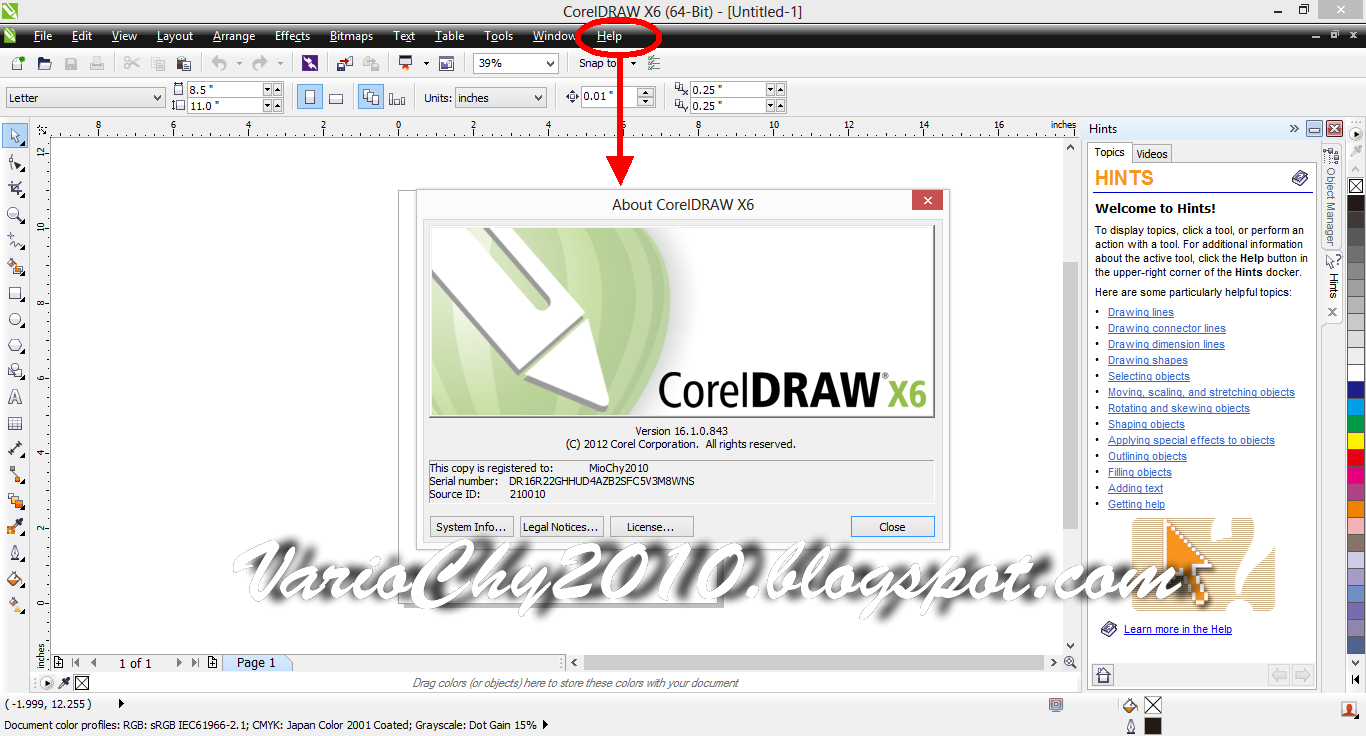Select the Polygon tool
This screenshot has width=1366, height=736.
coord(15,345)
